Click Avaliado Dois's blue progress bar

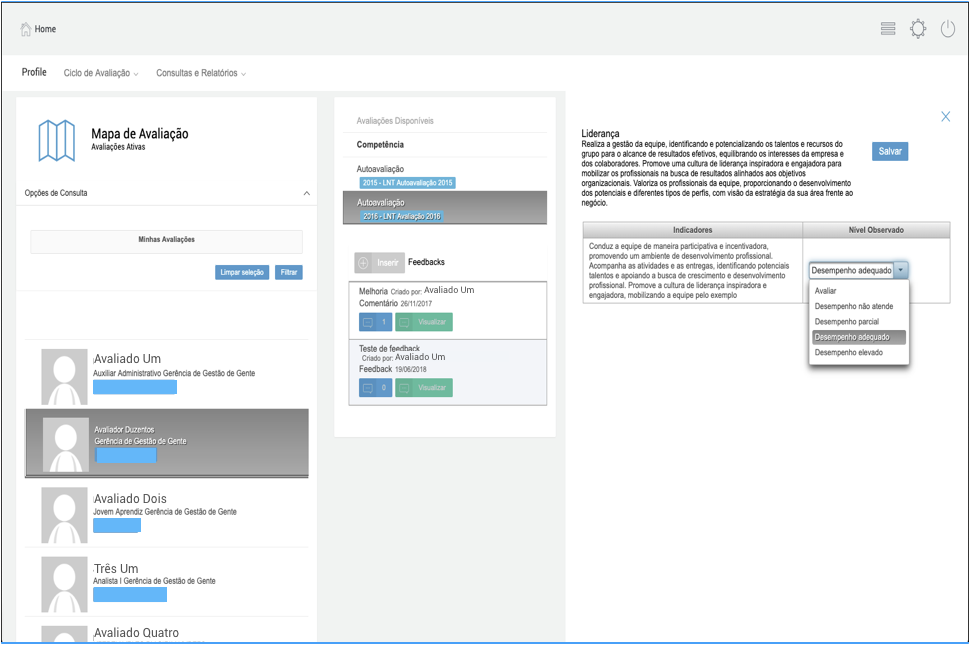tap(117, 526)
